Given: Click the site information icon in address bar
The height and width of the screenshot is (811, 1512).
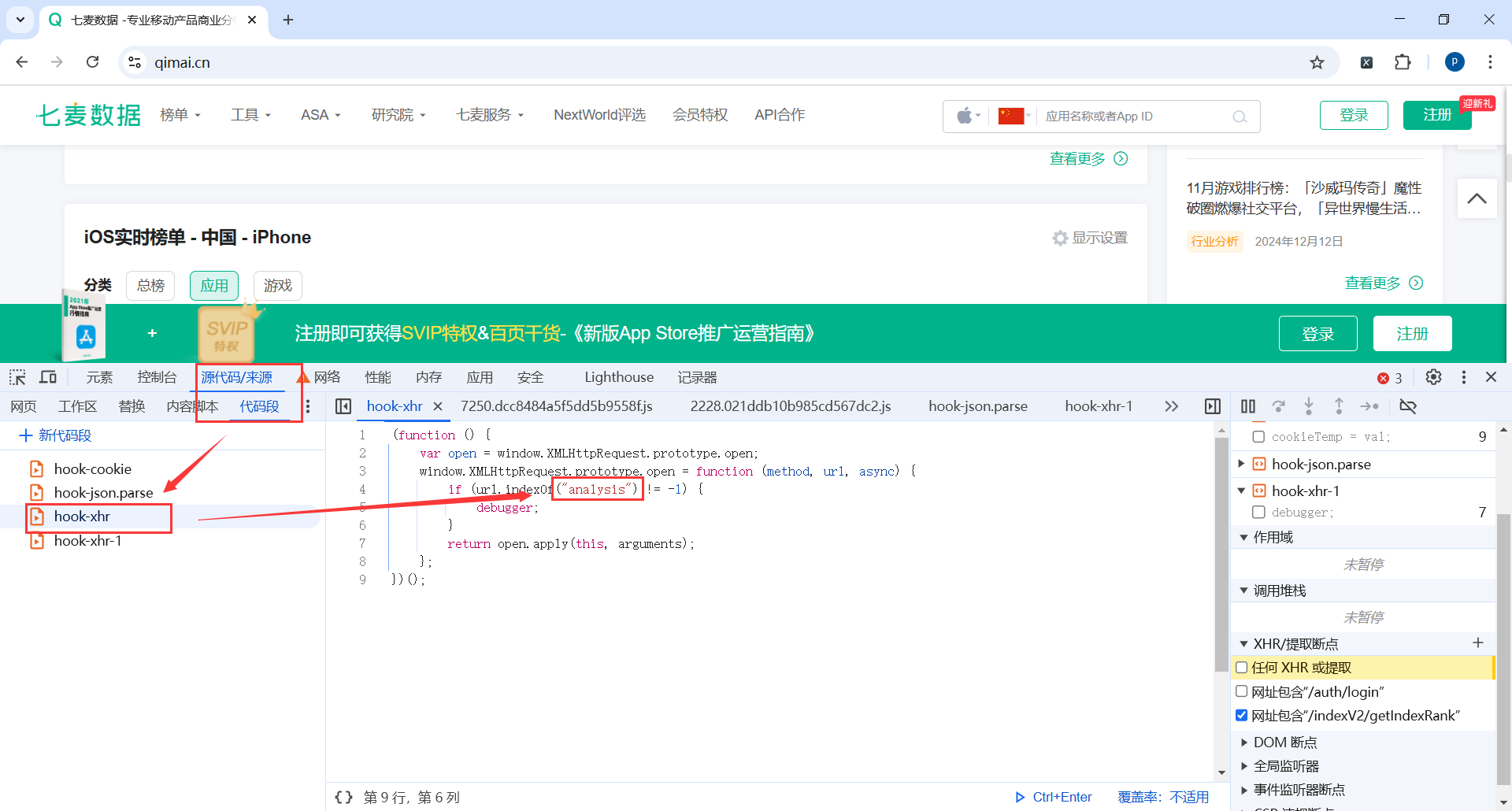Looking at the screenshot, I should [135, 62].
